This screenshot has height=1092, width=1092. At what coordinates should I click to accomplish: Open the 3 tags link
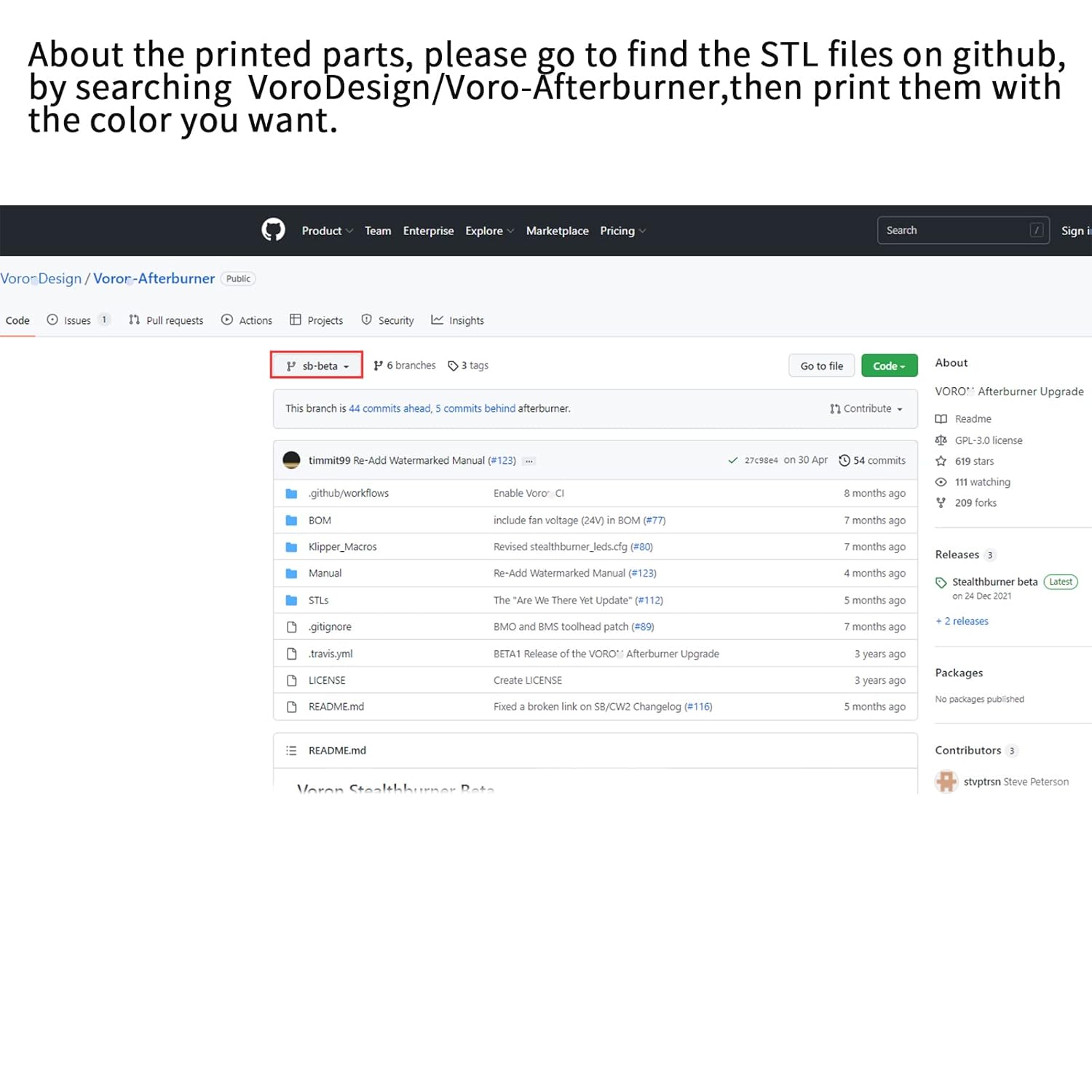click(x=468, y=365)
